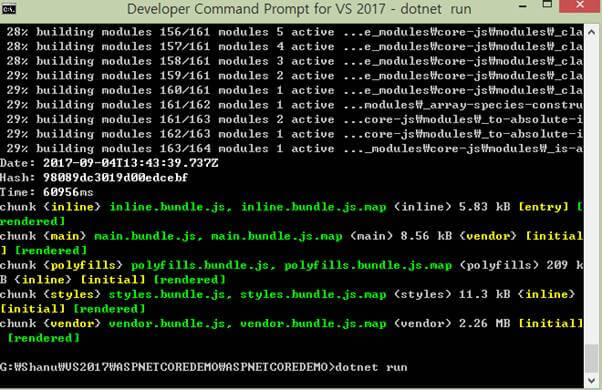Screen dimensions: 602x390
Task: Click the green 'styles.bundle.js' file name
Action: tap(167, 294)
